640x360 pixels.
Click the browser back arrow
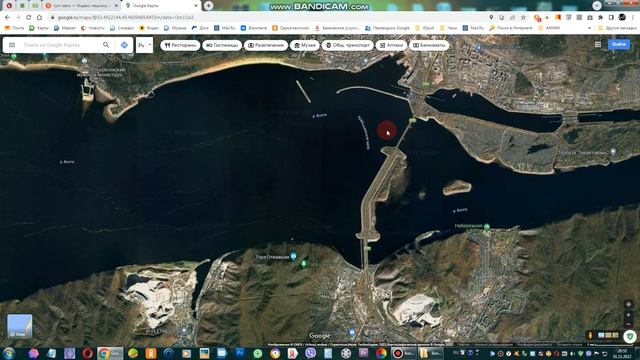point(7,18)
